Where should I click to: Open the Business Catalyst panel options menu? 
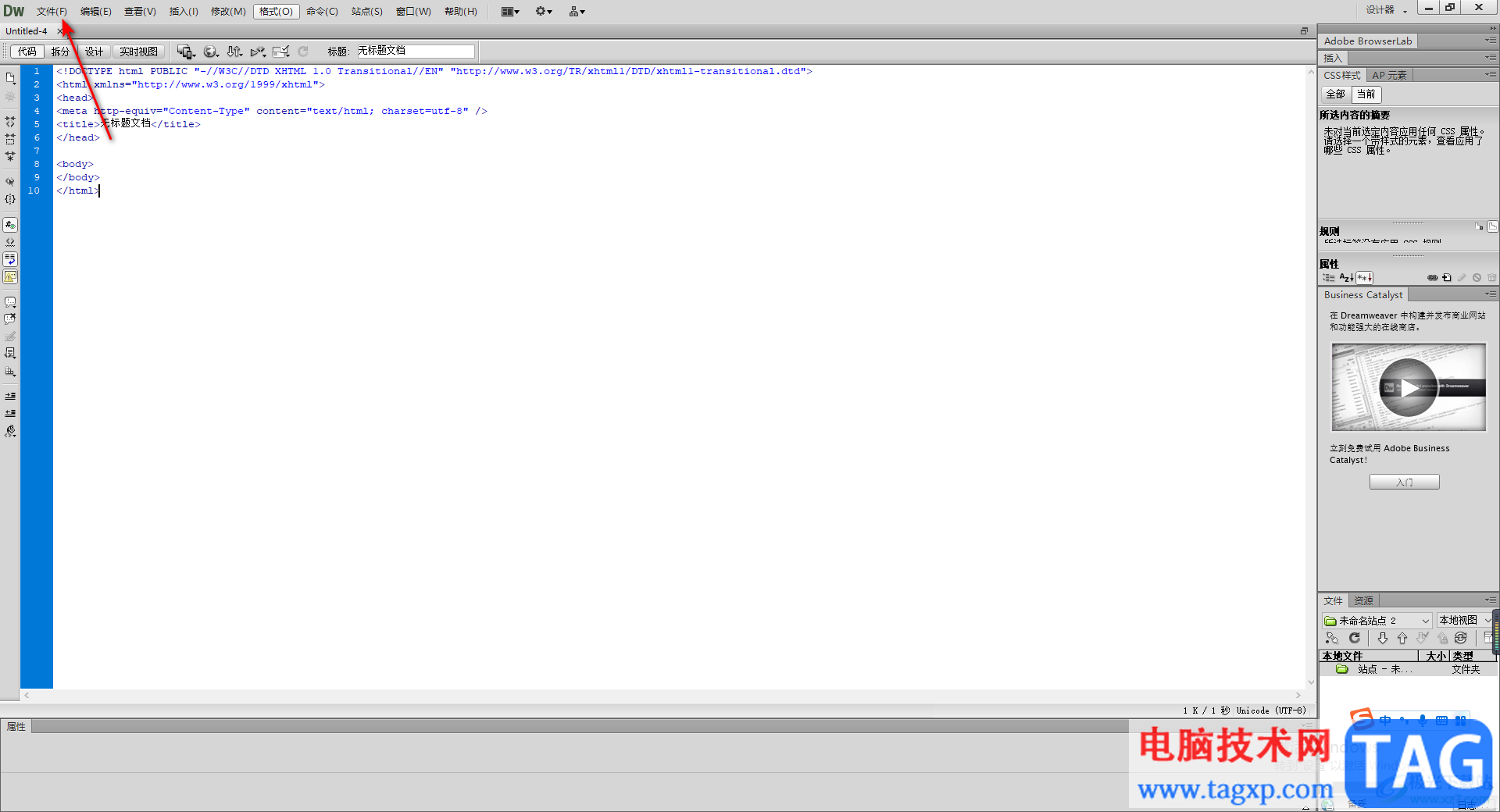(x=1491, y=294)
